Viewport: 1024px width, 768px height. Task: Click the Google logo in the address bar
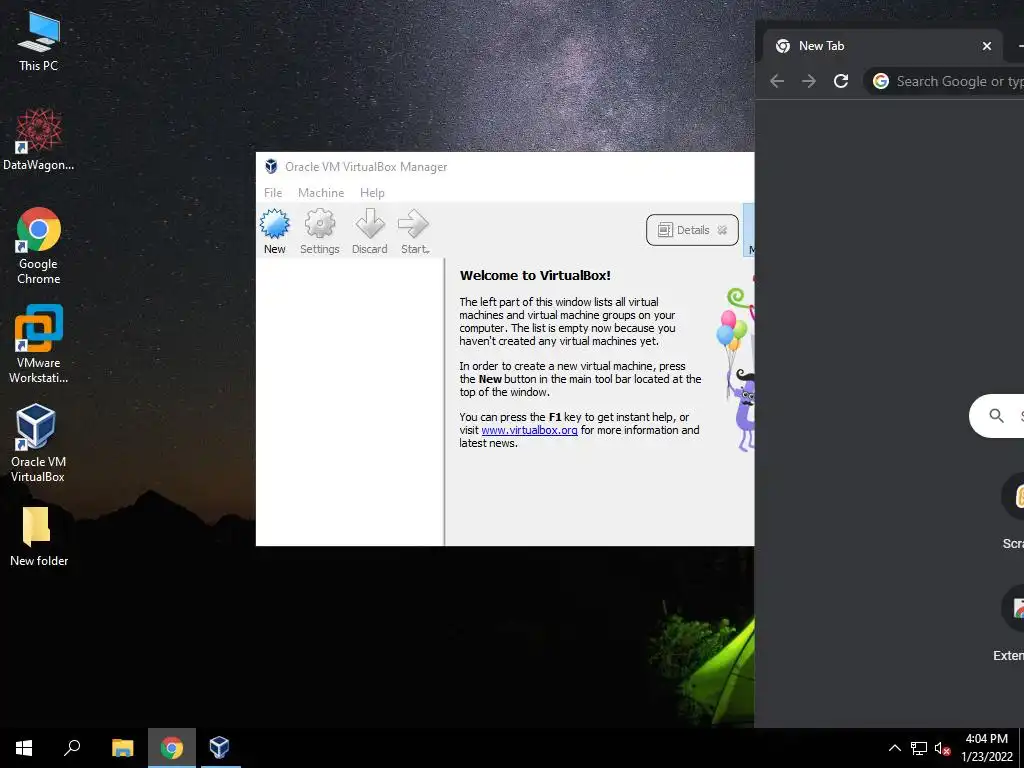point(881,81)
